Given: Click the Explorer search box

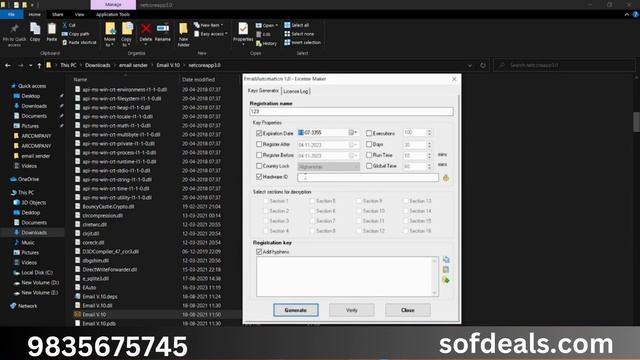Looking at the screenshot, I should (x=564, y=65).
